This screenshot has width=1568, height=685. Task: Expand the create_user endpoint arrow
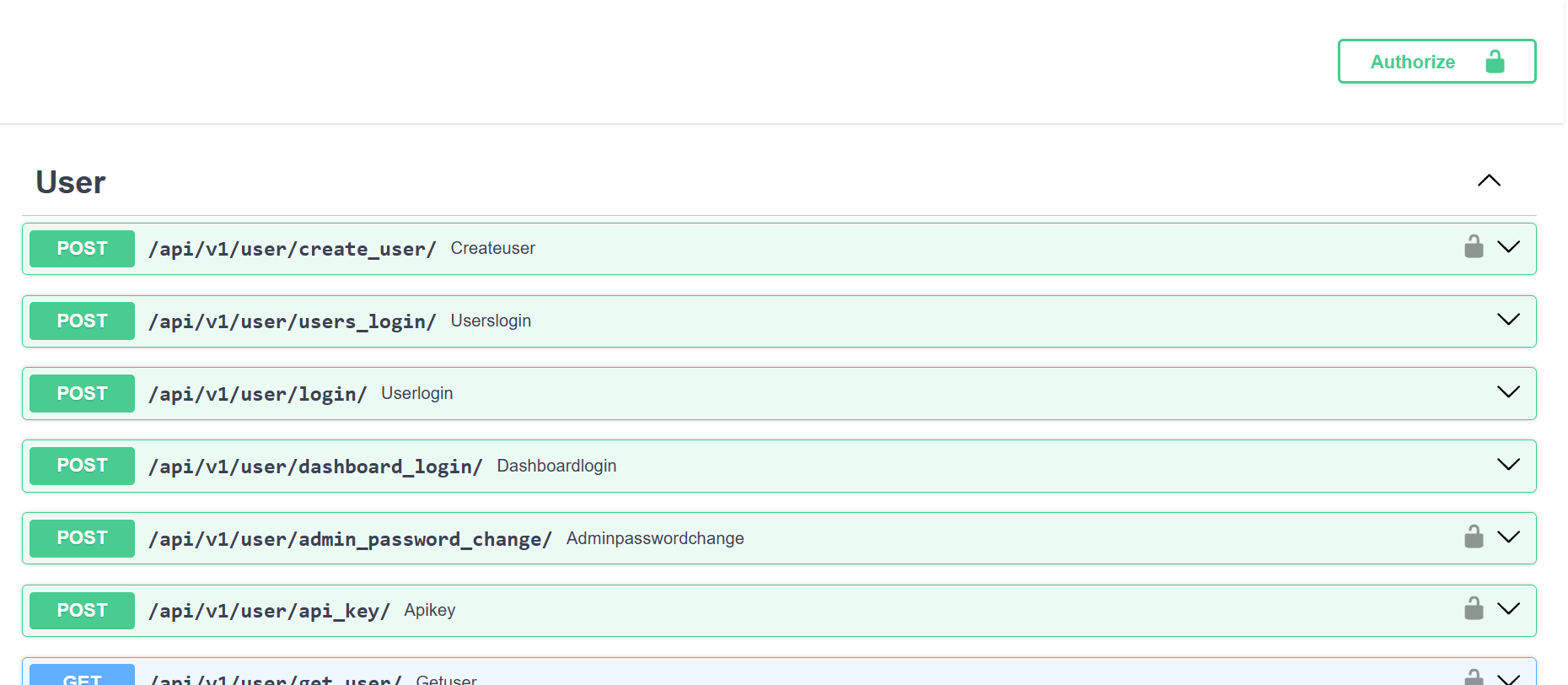pos(1508,247)
